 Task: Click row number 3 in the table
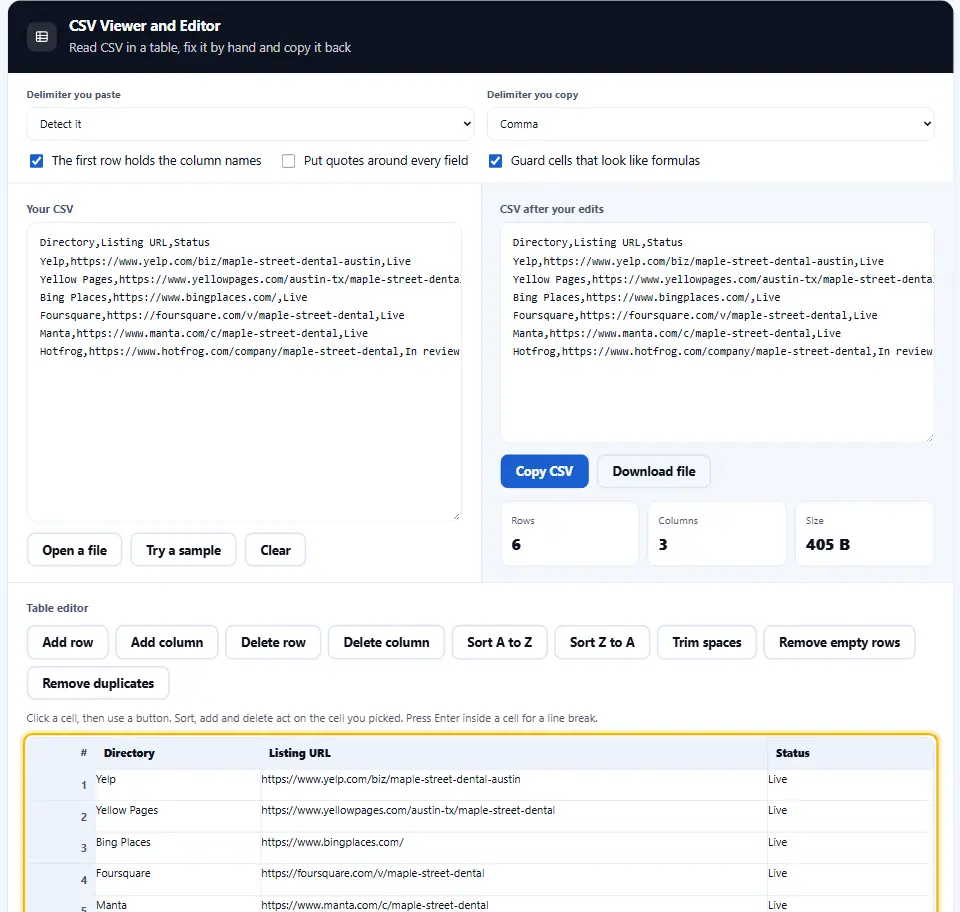[84, 848]
